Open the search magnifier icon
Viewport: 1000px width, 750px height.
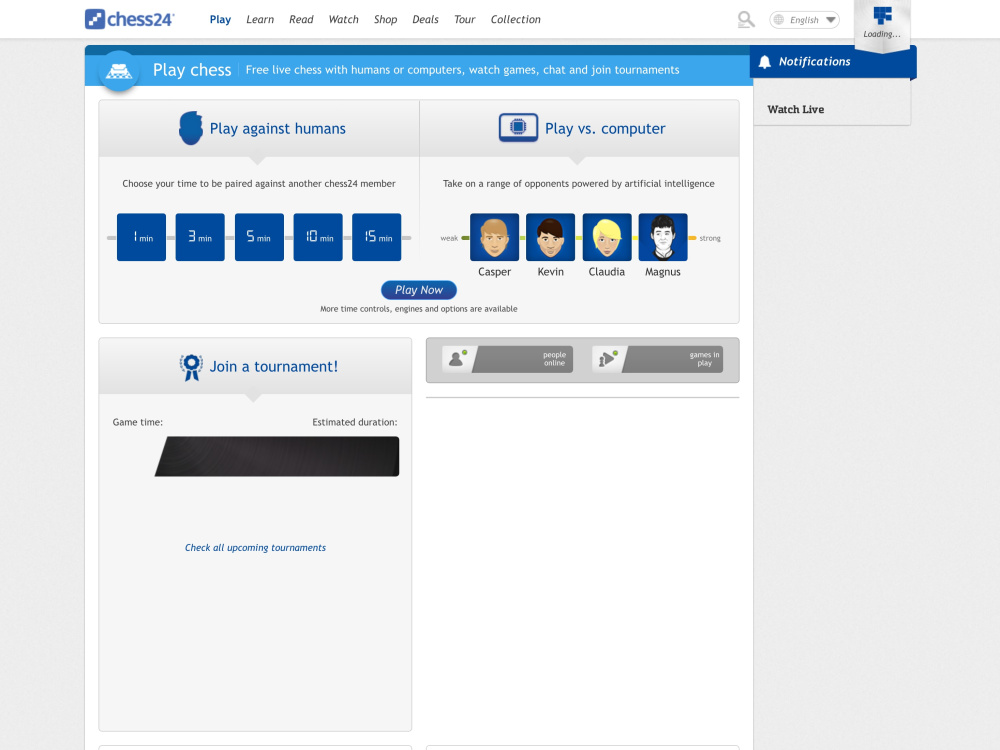tap(746, 20)
